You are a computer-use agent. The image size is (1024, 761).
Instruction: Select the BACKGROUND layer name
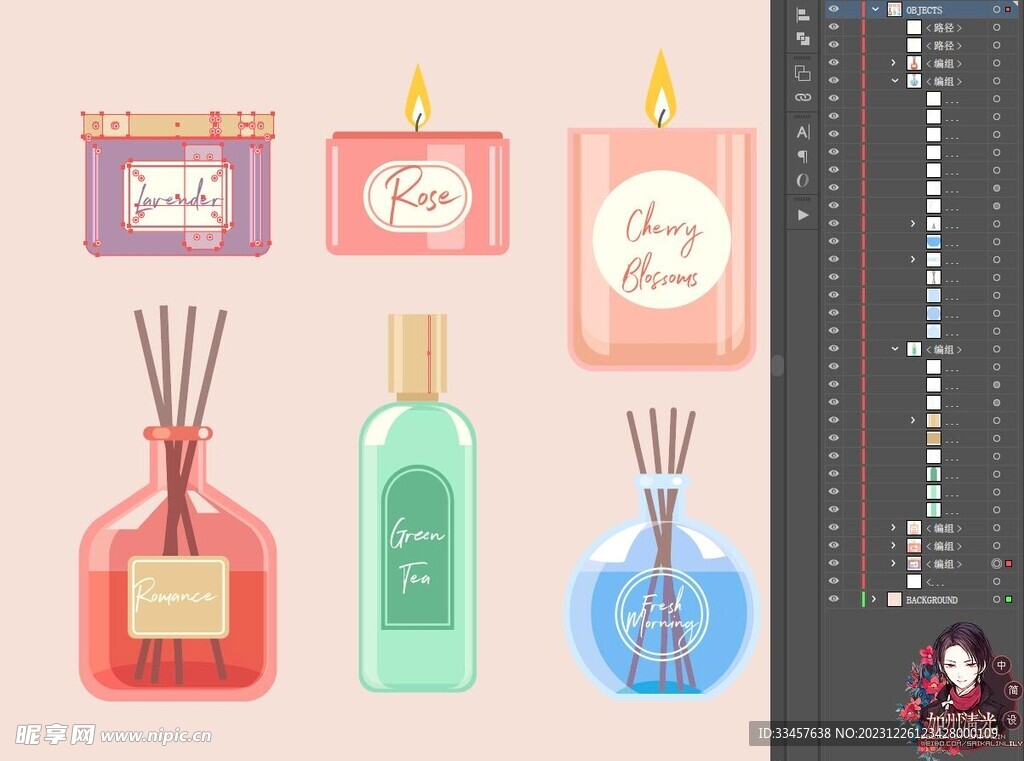point(932,600)
